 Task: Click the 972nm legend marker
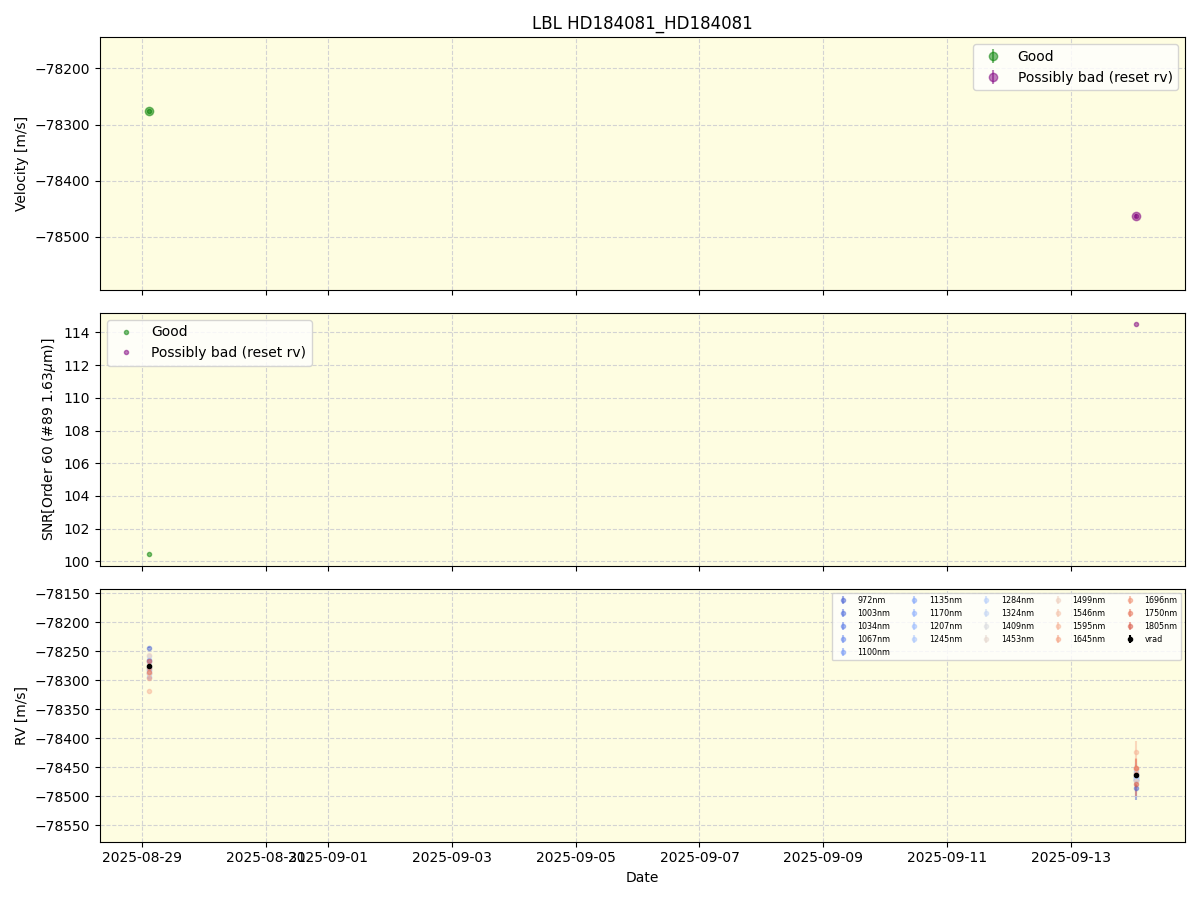click(843, 600)
